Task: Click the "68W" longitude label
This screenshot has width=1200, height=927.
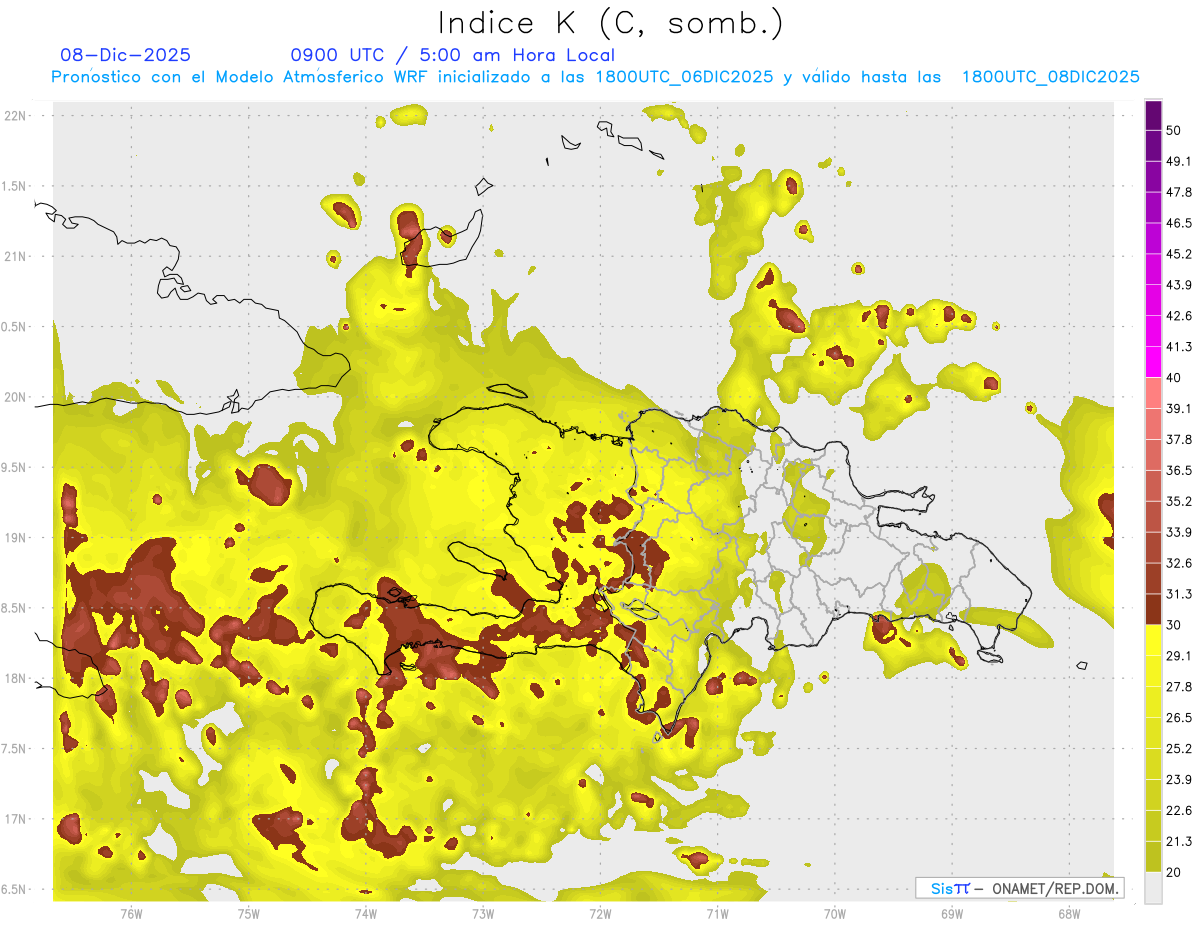Action: 1069,913
